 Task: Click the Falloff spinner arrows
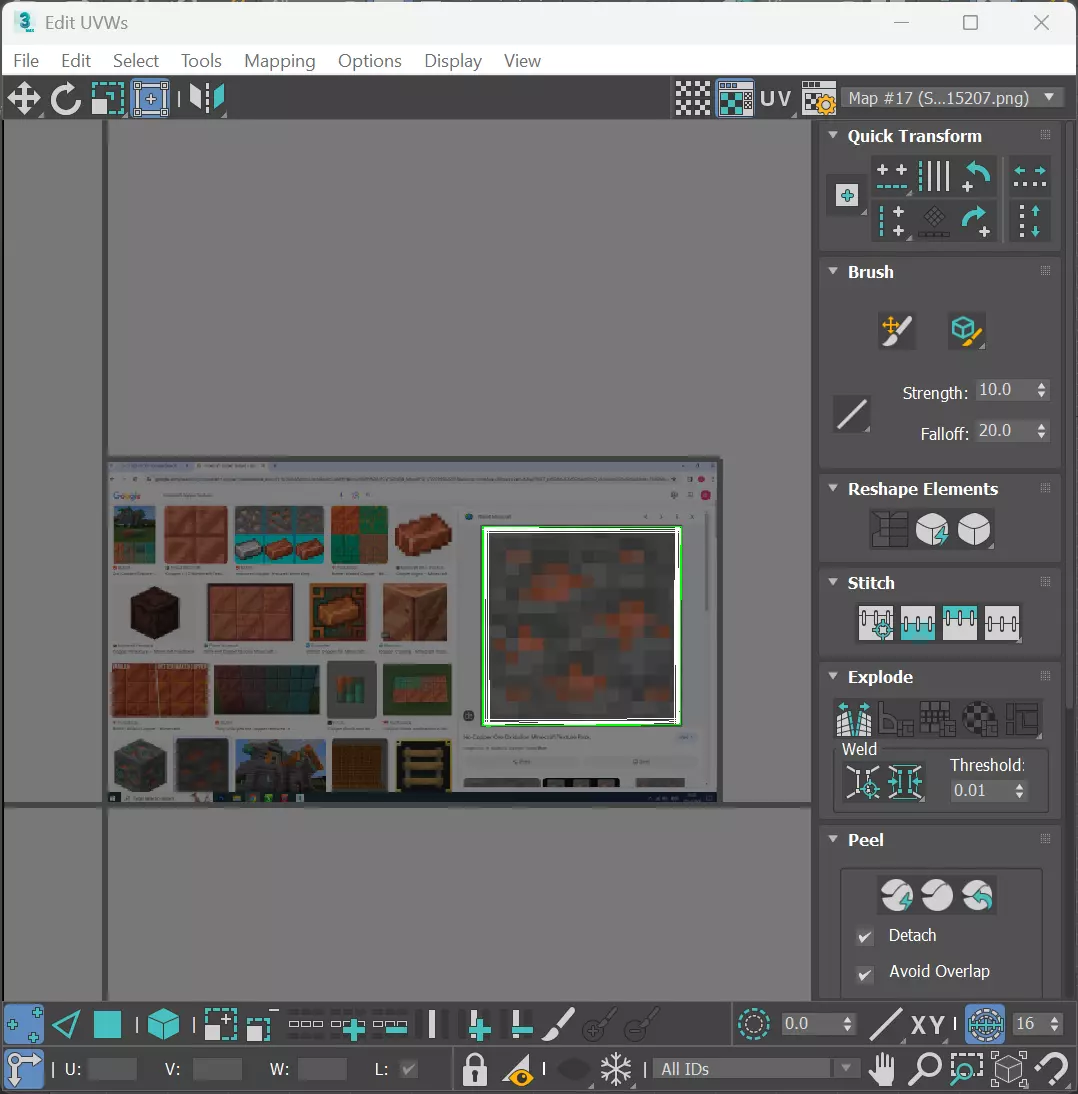click(1041, 431)
